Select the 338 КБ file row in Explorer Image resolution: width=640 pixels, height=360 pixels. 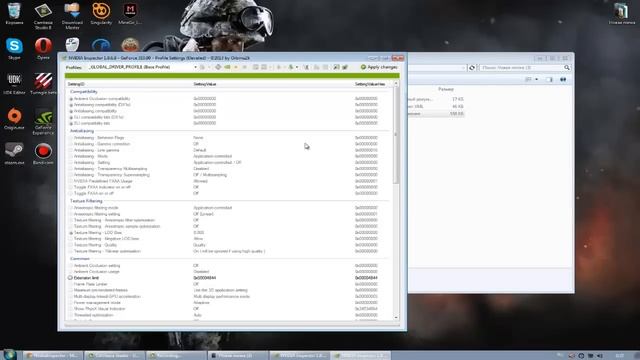(x=436, y=114)
